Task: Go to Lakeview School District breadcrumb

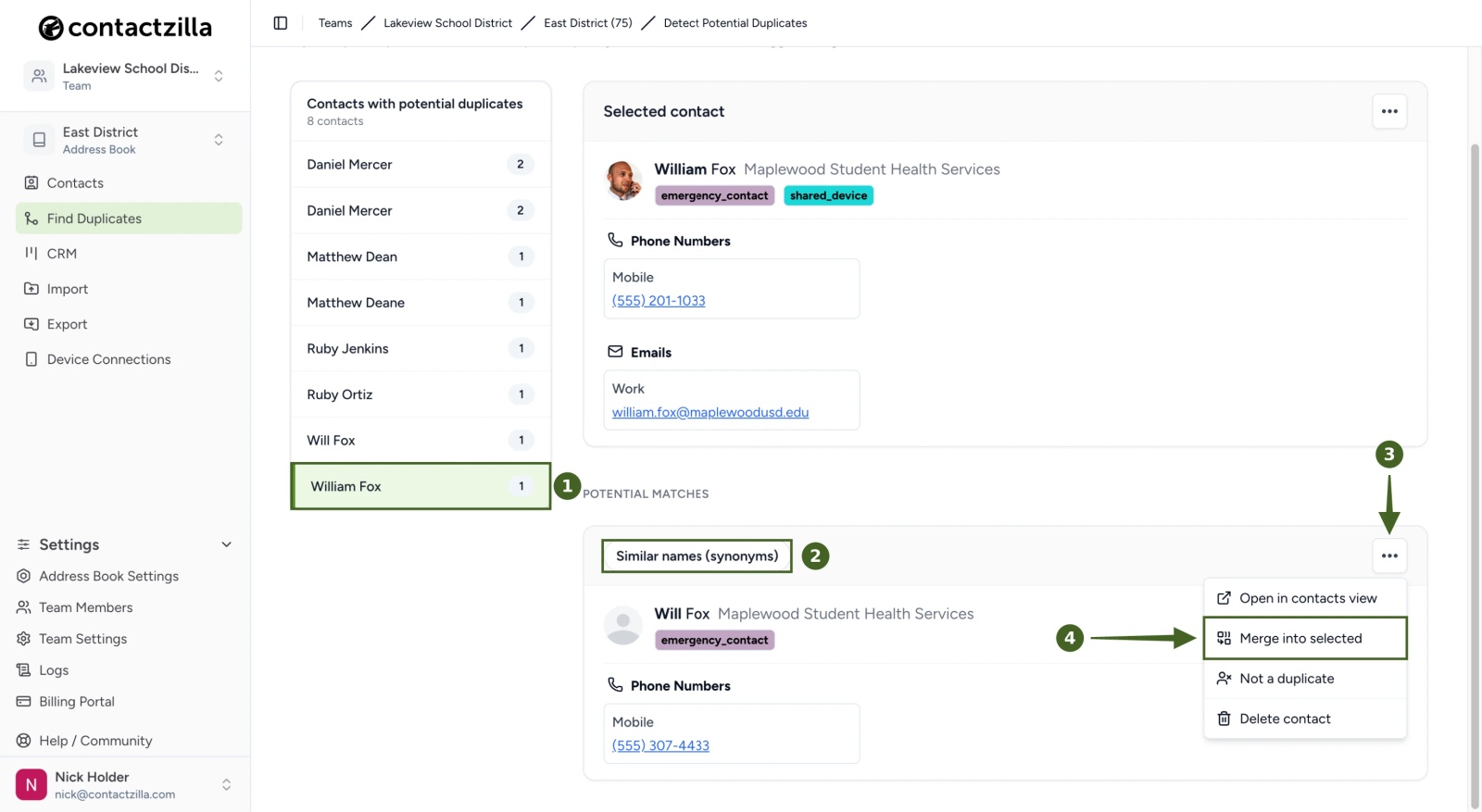Action: point(447,23)
